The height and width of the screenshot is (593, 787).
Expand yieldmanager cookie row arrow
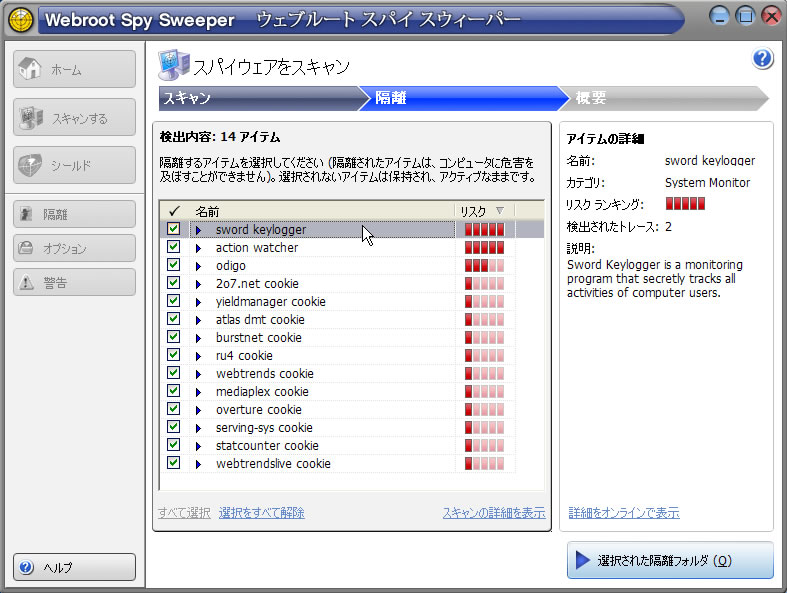pyautogui.click(x=198, y=302)
